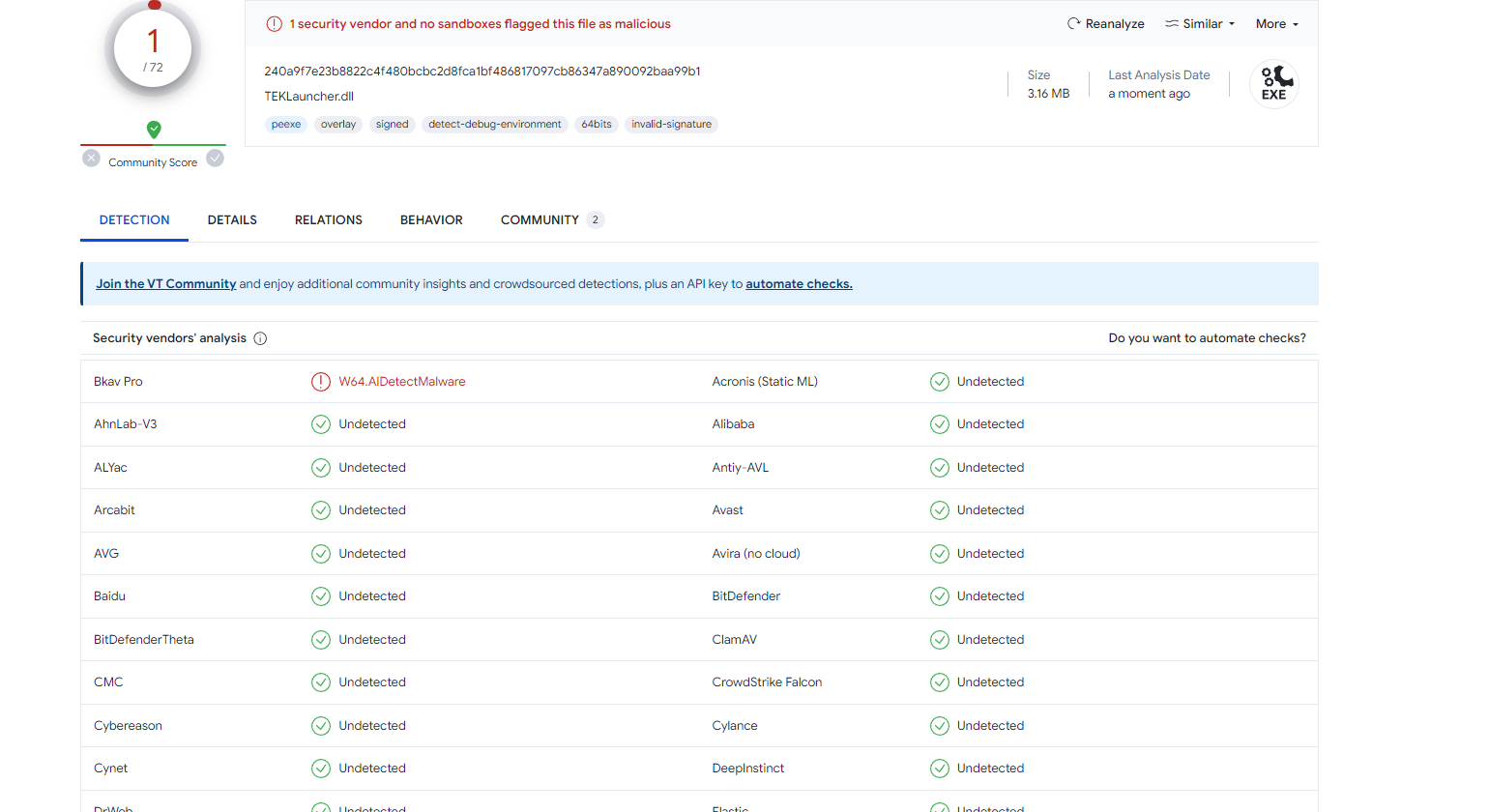Open the Similar dropdown menu
The width and height of the screenshot is (1489, 812).
[1200, 24]
